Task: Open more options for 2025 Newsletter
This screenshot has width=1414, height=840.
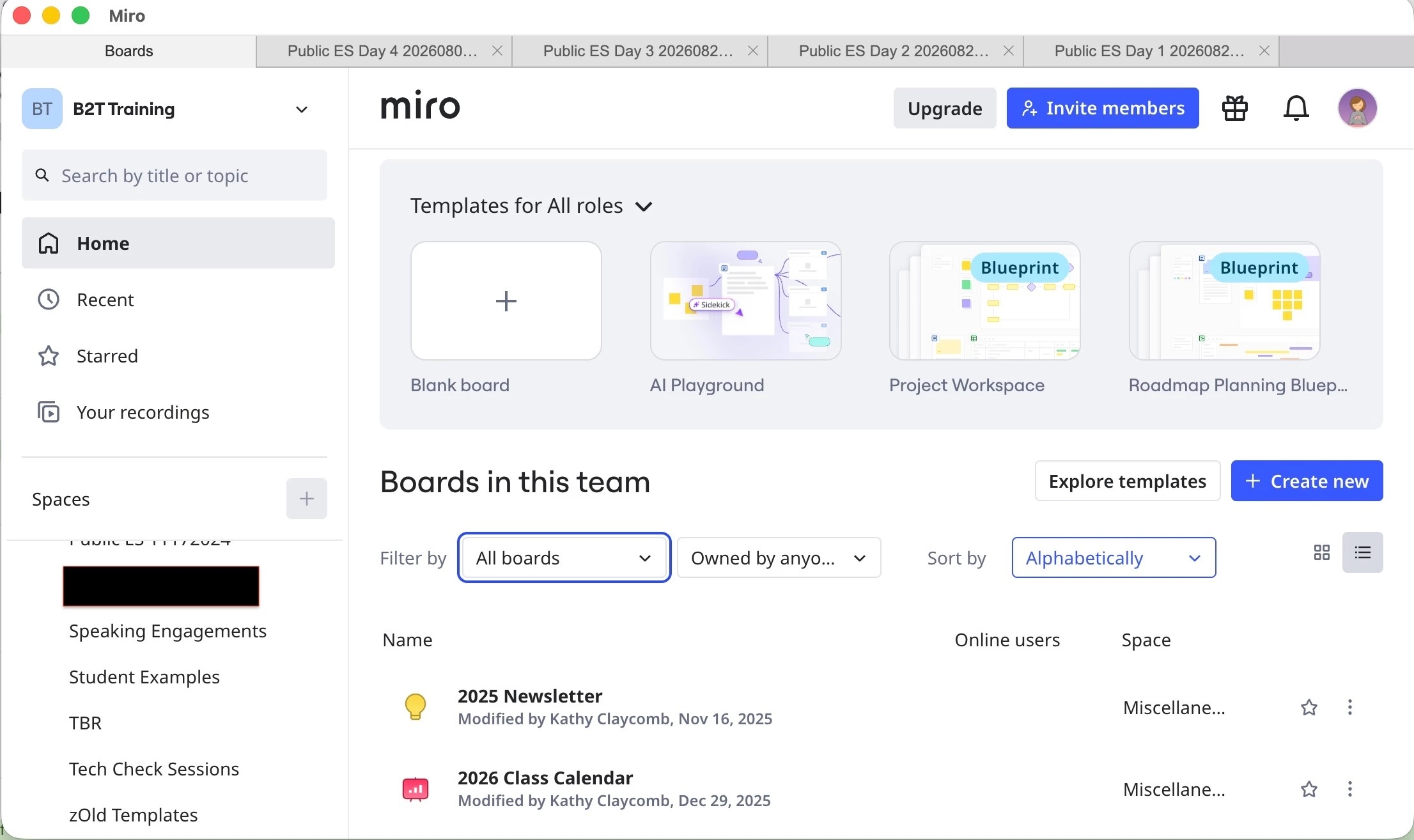Action: coord(1350,708)
